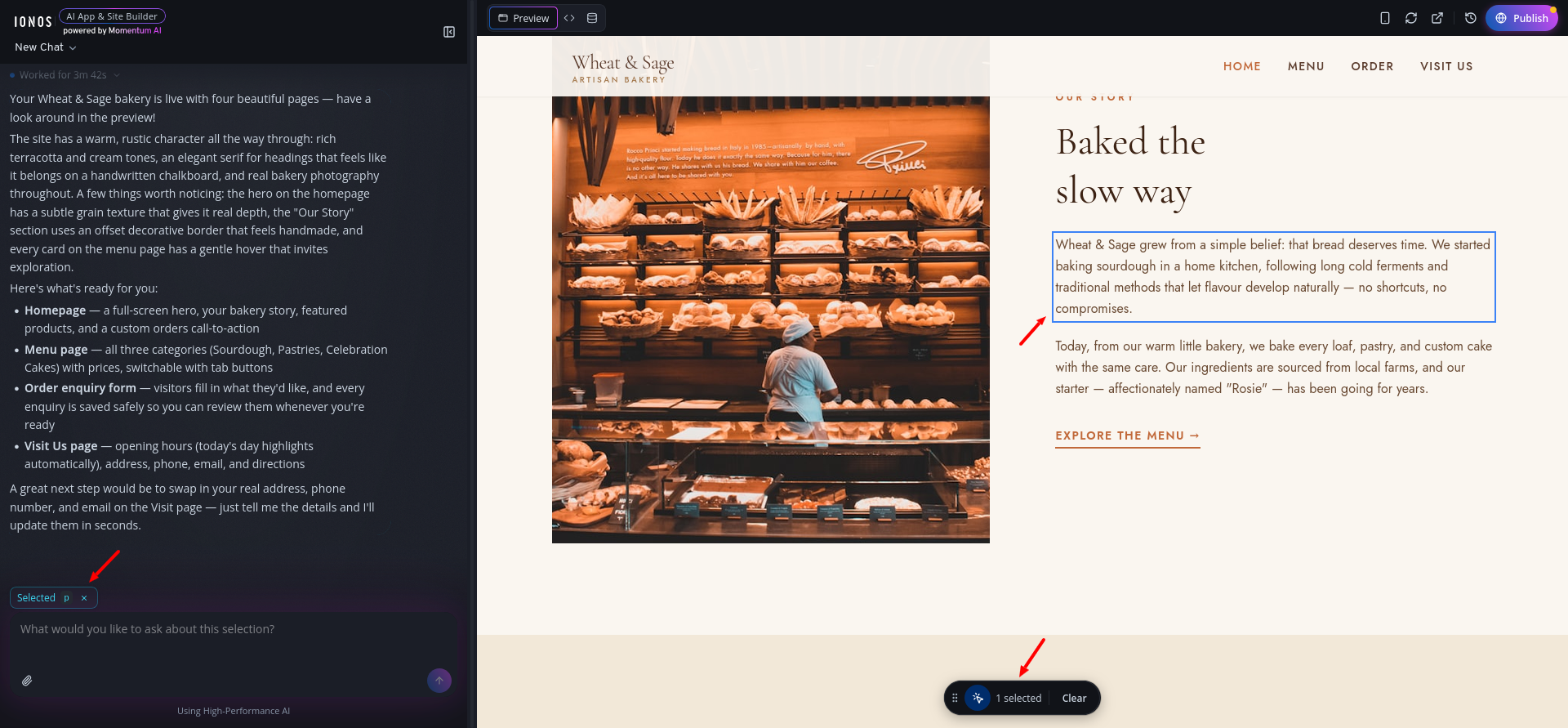Image resolution: width=1568 pixels, height=728 pixels.
Task: Follow the EXPLORE THE MENU link
Action: tap(1127, 436)
